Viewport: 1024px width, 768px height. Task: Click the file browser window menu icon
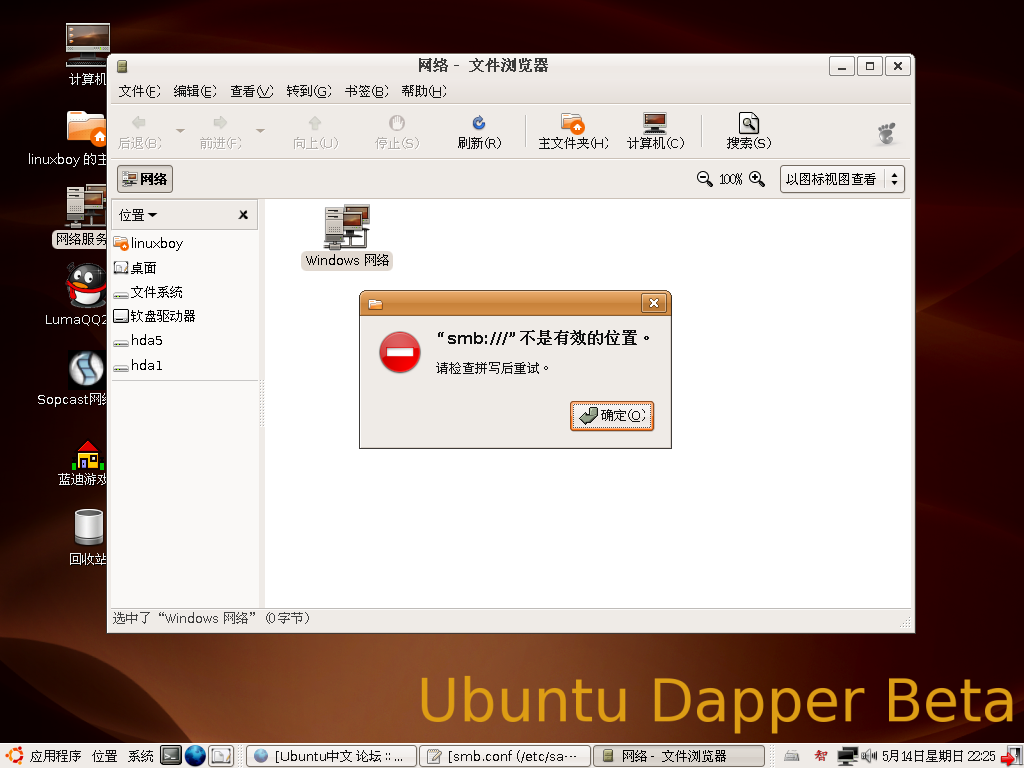[x=122, y=66]
